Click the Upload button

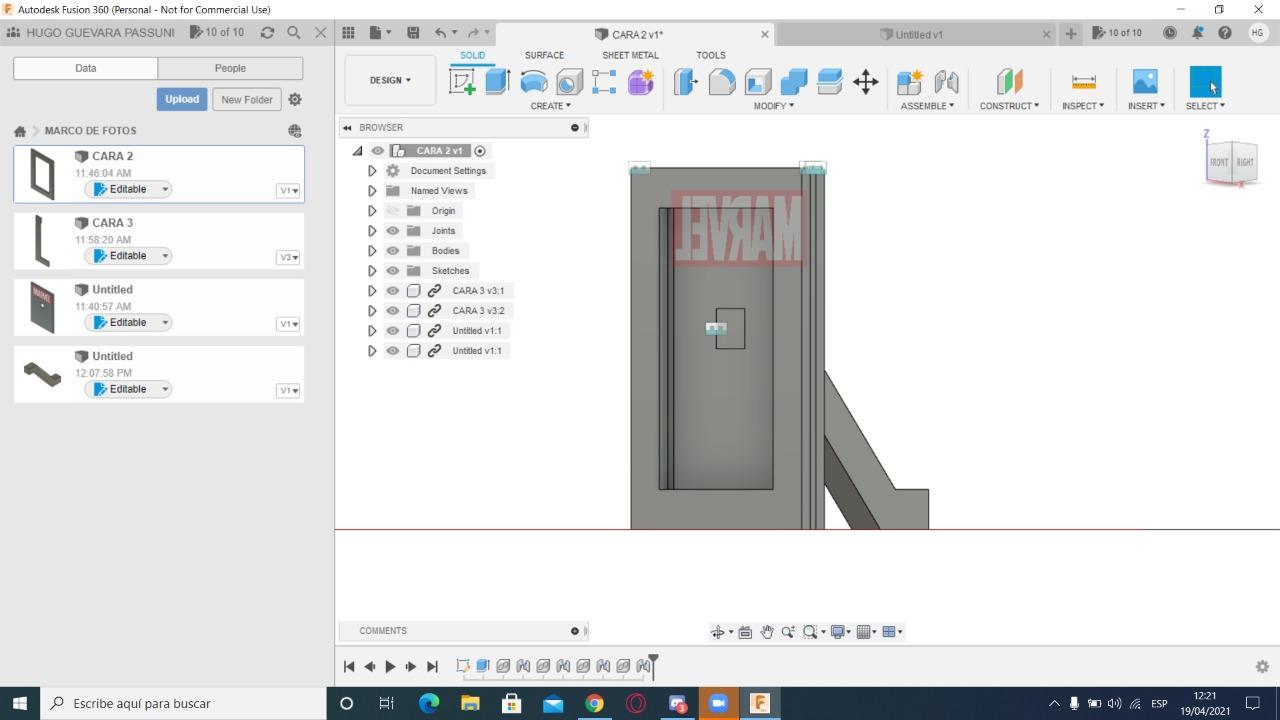[x=182, y=99]
